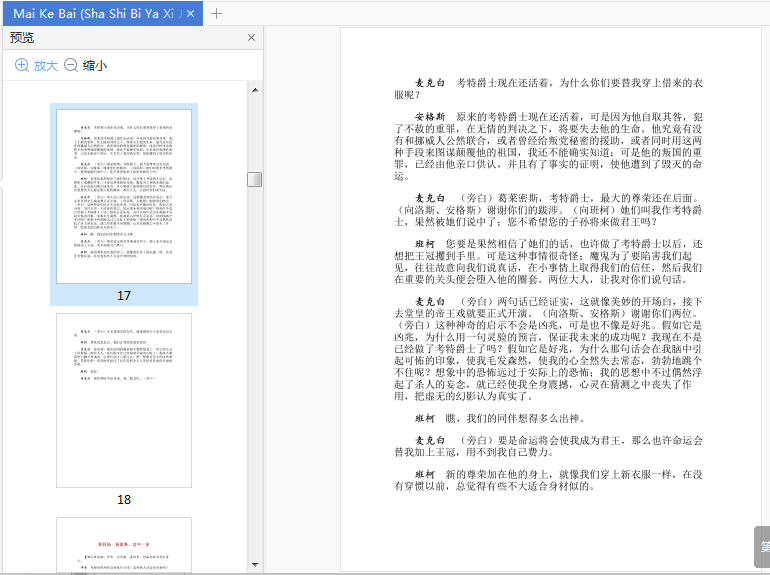This screenshot has width=770, height=575.
Task: Click the thumbnail panel scrollbar handle
Action: tap(254, 179)
